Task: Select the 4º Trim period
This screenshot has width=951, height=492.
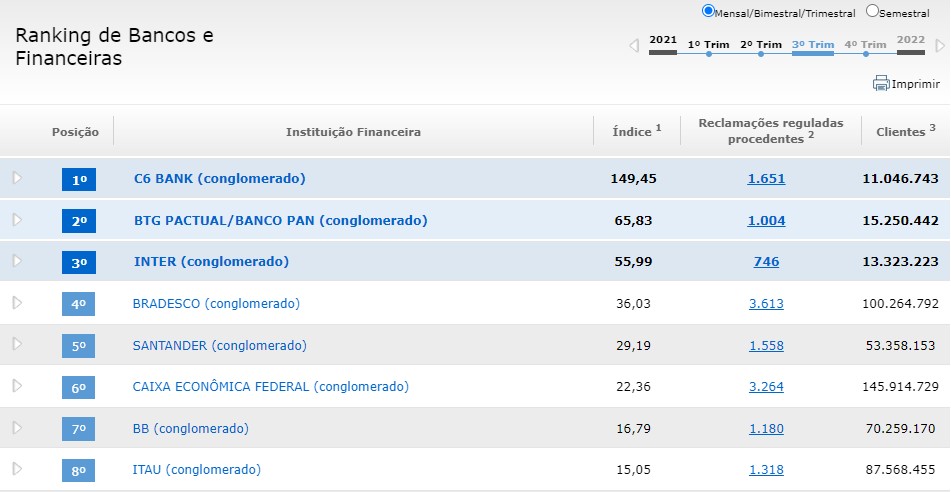Action: (x=865, y=45)
